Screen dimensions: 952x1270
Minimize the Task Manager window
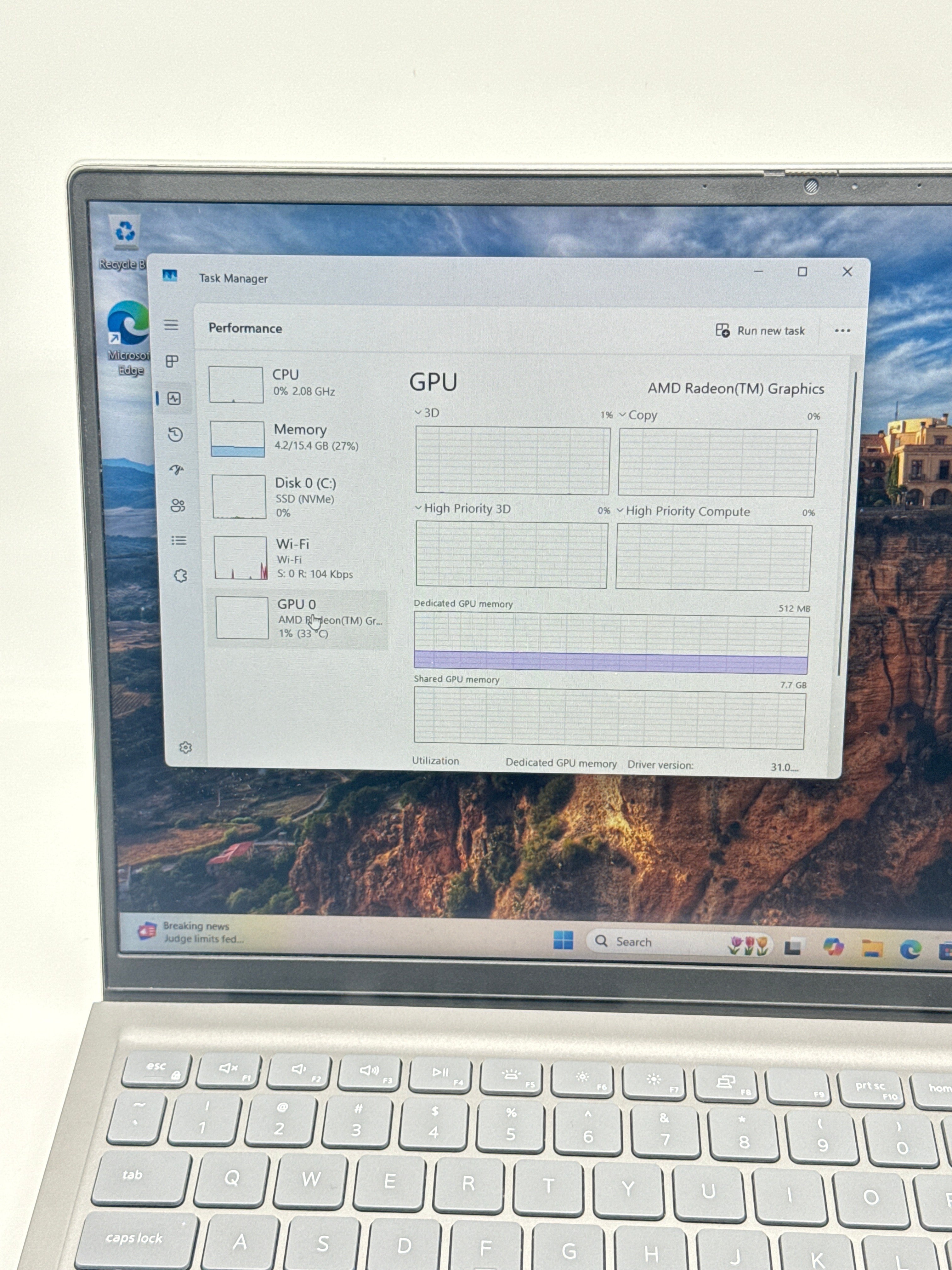[x=758, y=271]
